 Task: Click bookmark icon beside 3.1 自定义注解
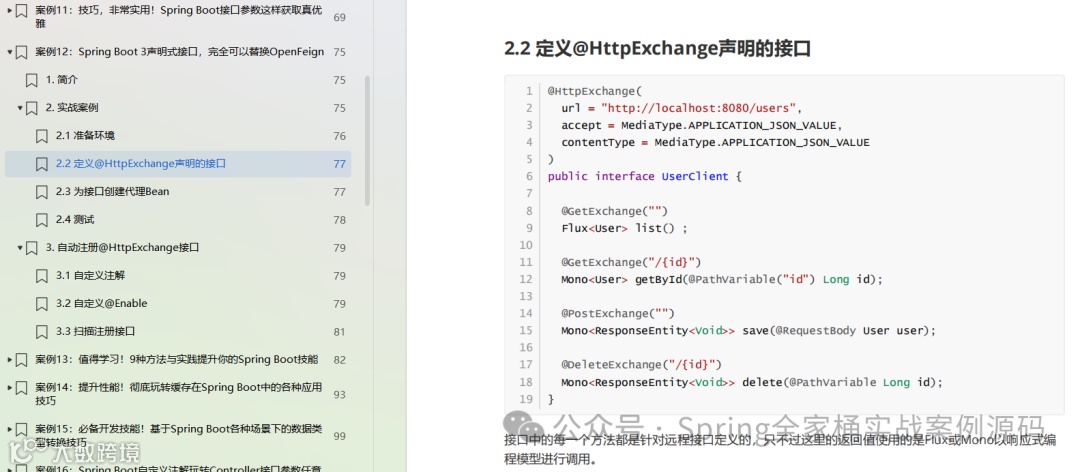[x=42, y=276]
